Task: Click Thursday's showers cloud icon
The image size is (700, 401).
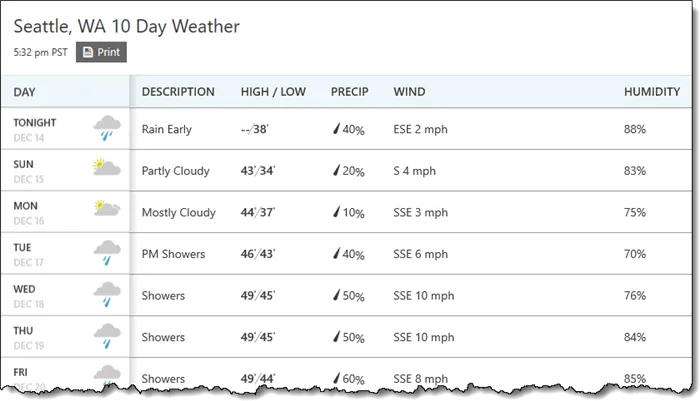Action: pos(107,337)
